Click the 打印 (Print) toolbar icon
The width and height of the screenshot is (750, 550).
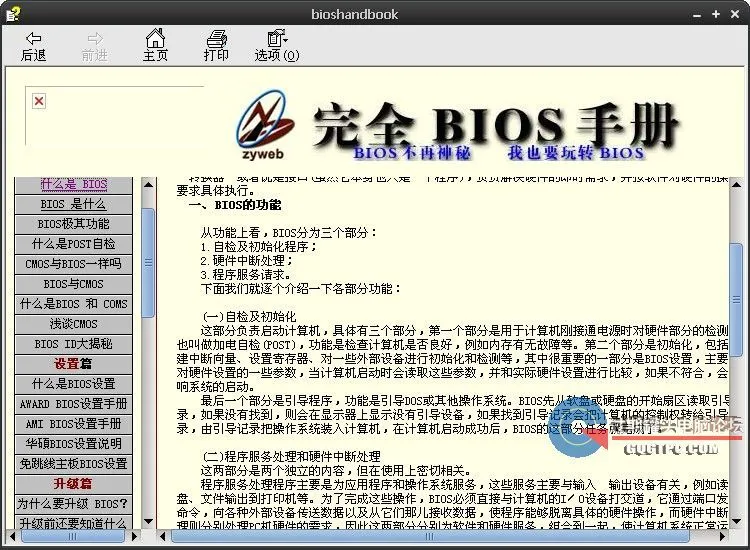point(216,45)
